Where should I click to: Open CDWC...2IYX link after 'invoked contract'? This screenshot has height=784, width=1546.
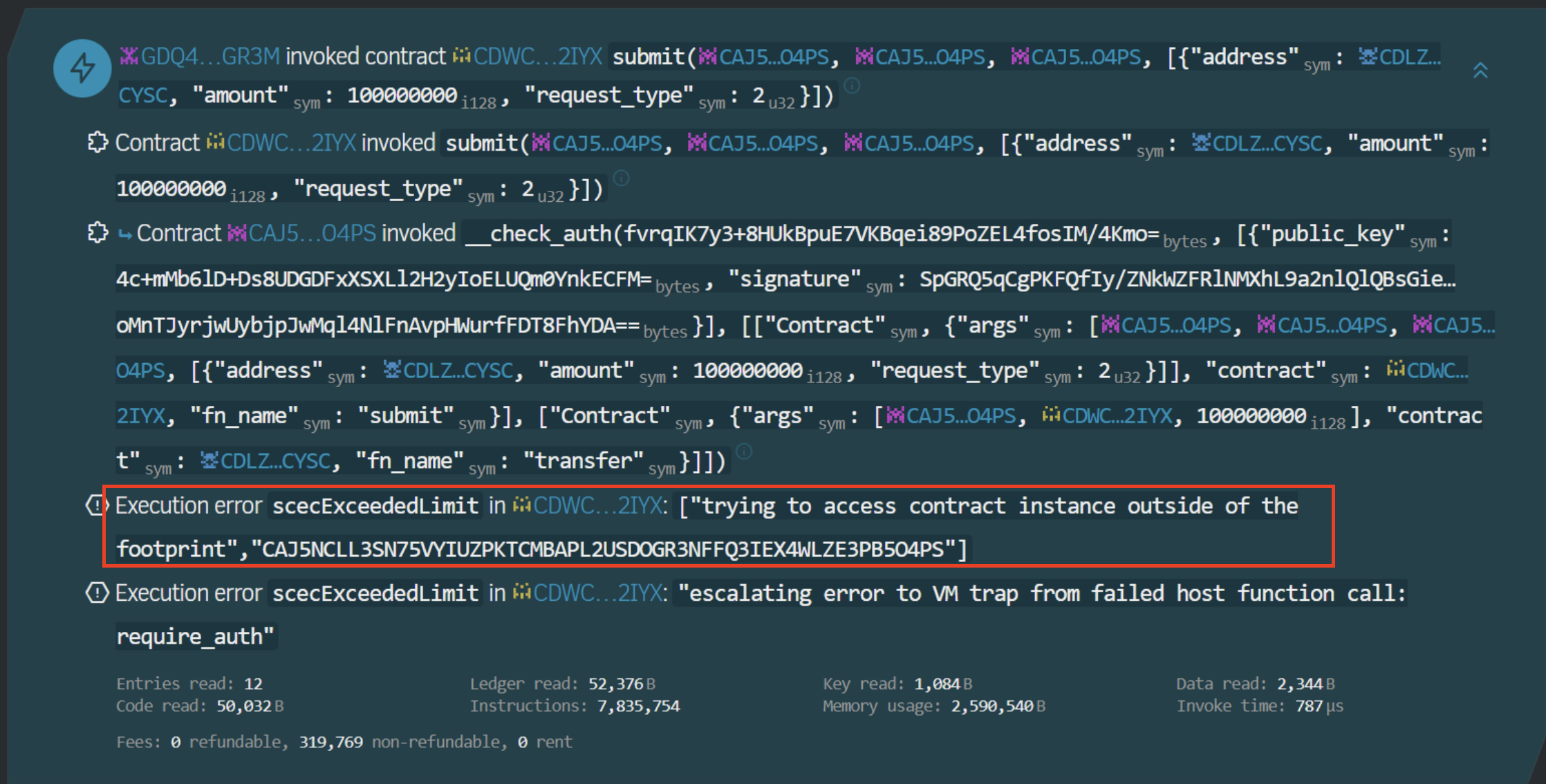(537, 56)
